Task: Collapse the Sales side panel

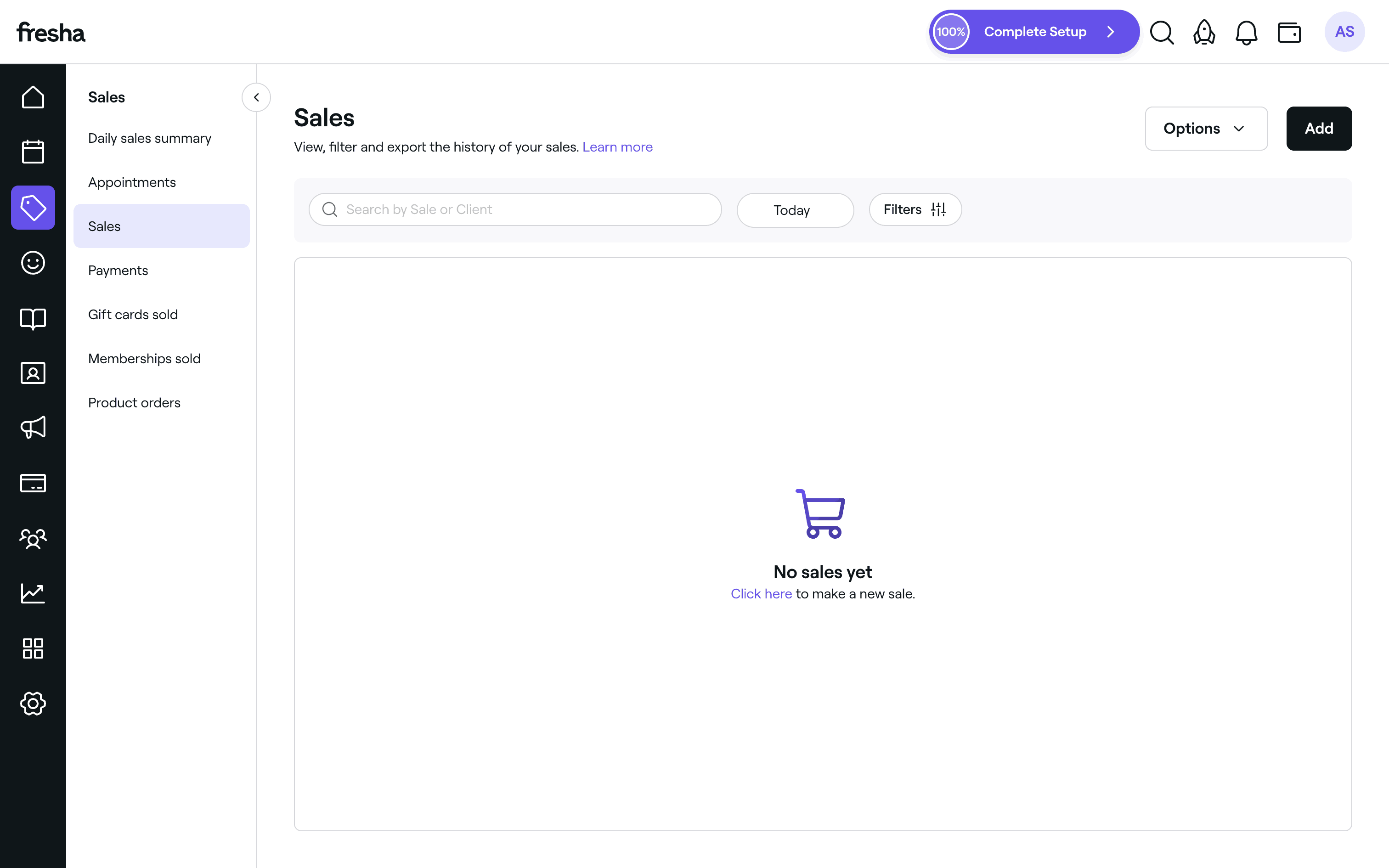Action: [x=256, y=97]
